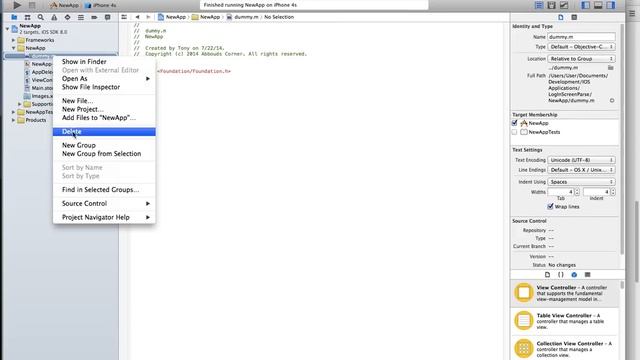Choose New File... from the menu

click(104, 101)
